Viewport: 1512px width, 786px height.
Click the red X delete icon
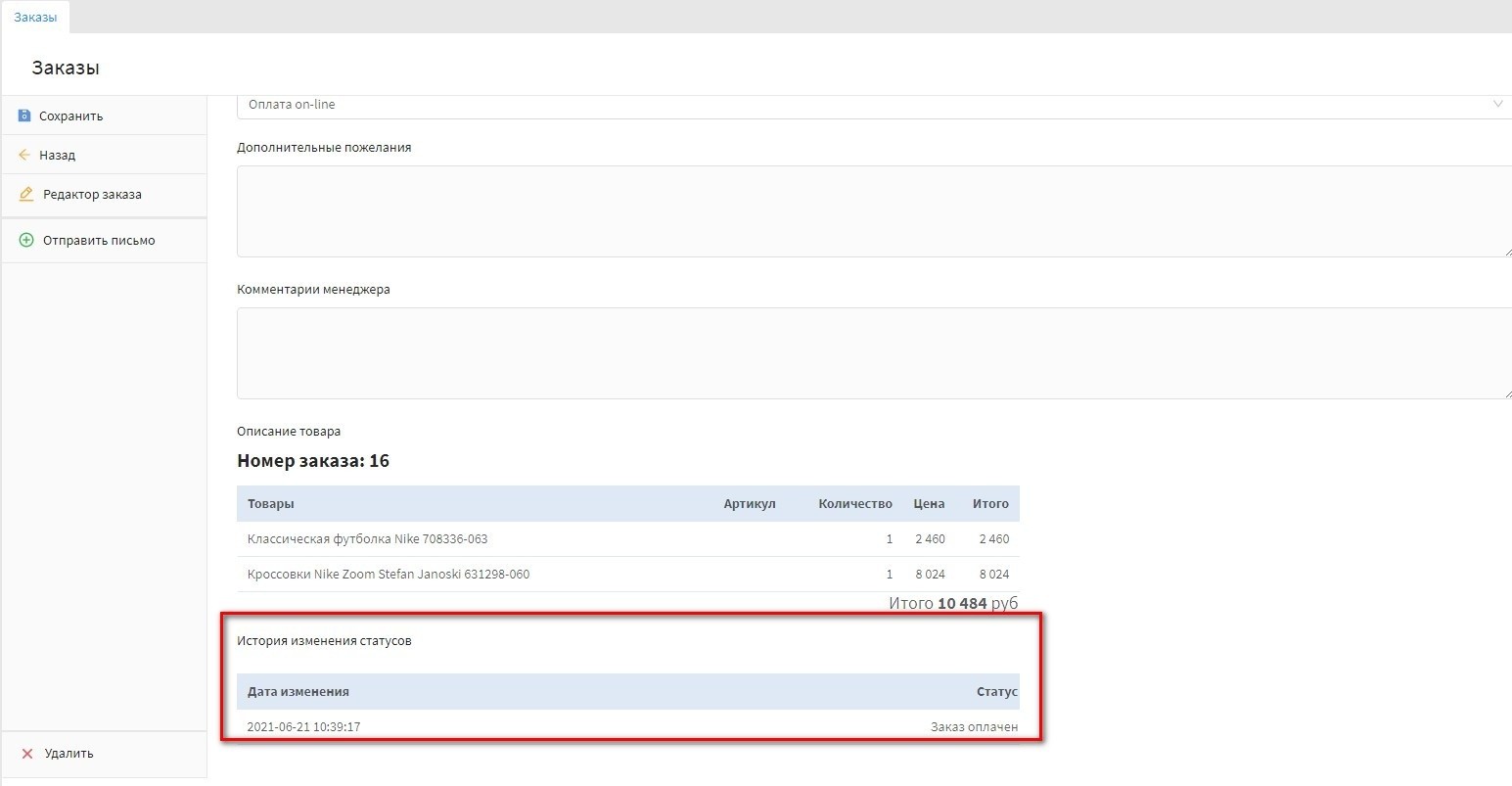pos(27,754)
